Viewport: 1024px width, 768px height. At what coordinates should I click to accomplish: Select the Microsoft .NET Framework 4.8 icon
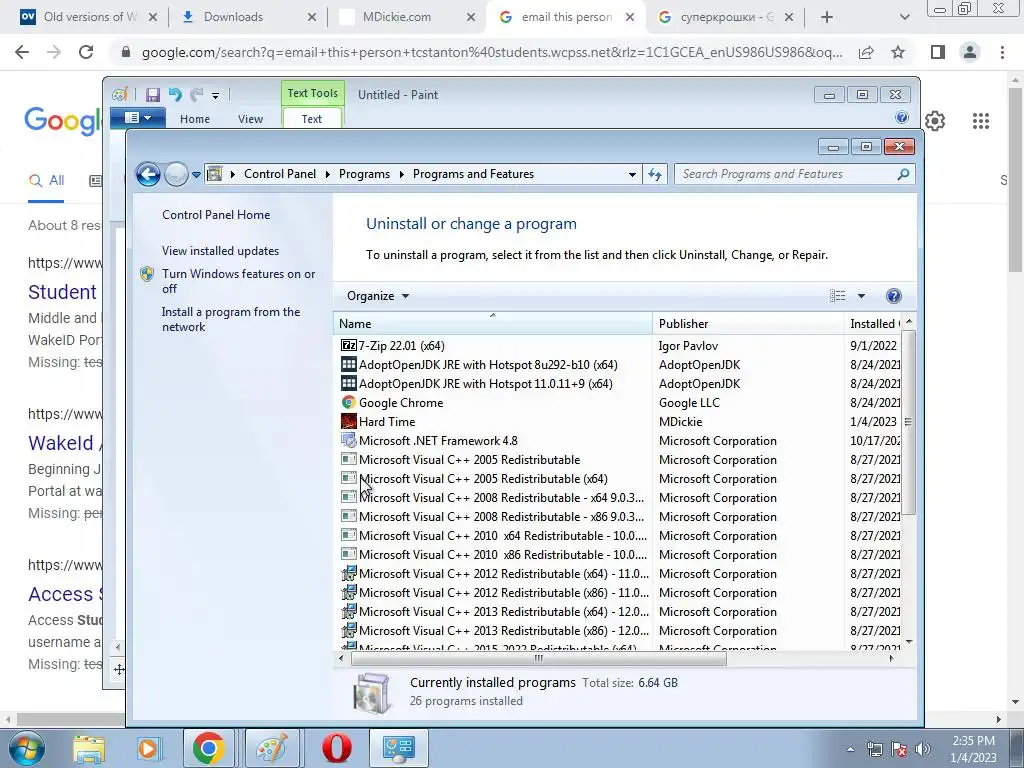[349, 440]
